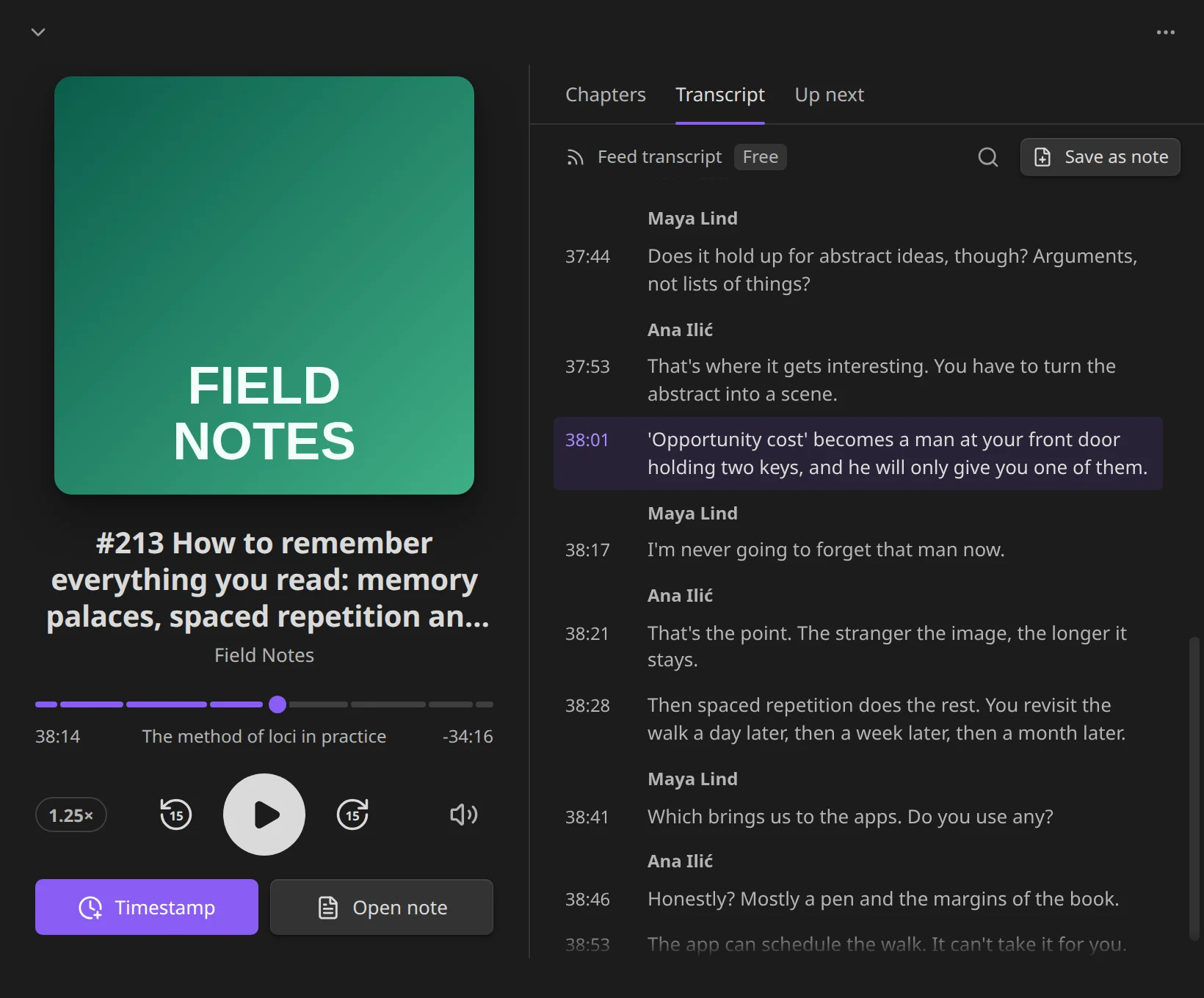This screenshot has height=998, width=1204.
Task: Start playback with the play button
Action: tap(264, 815)
